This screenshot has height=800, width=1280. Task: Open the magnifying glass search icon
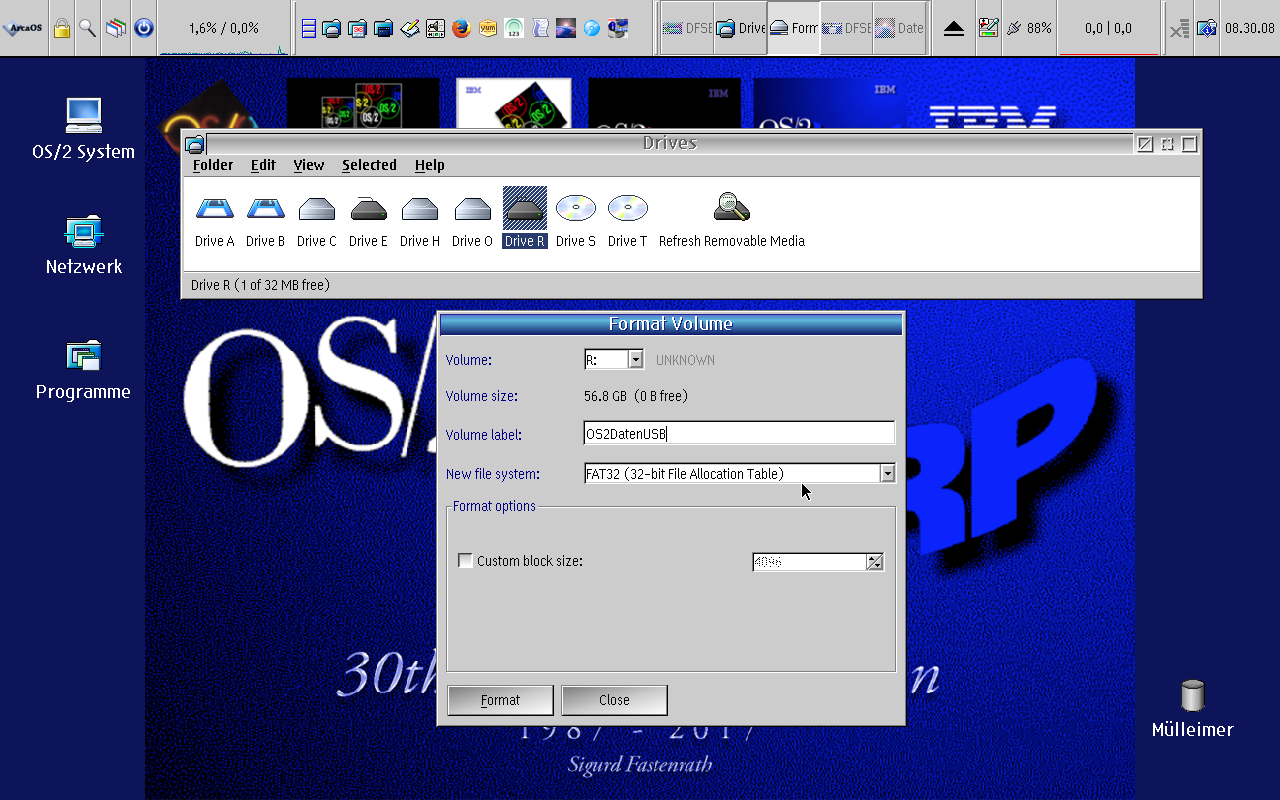[88, 28]
